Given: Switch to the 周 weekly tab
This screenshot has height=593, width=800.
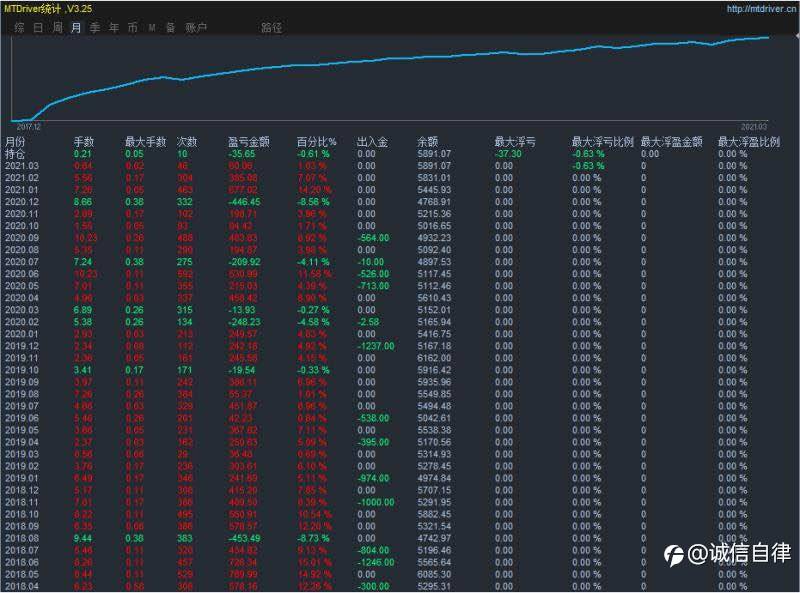Looking at the screenshot, I should click(57, 28).
